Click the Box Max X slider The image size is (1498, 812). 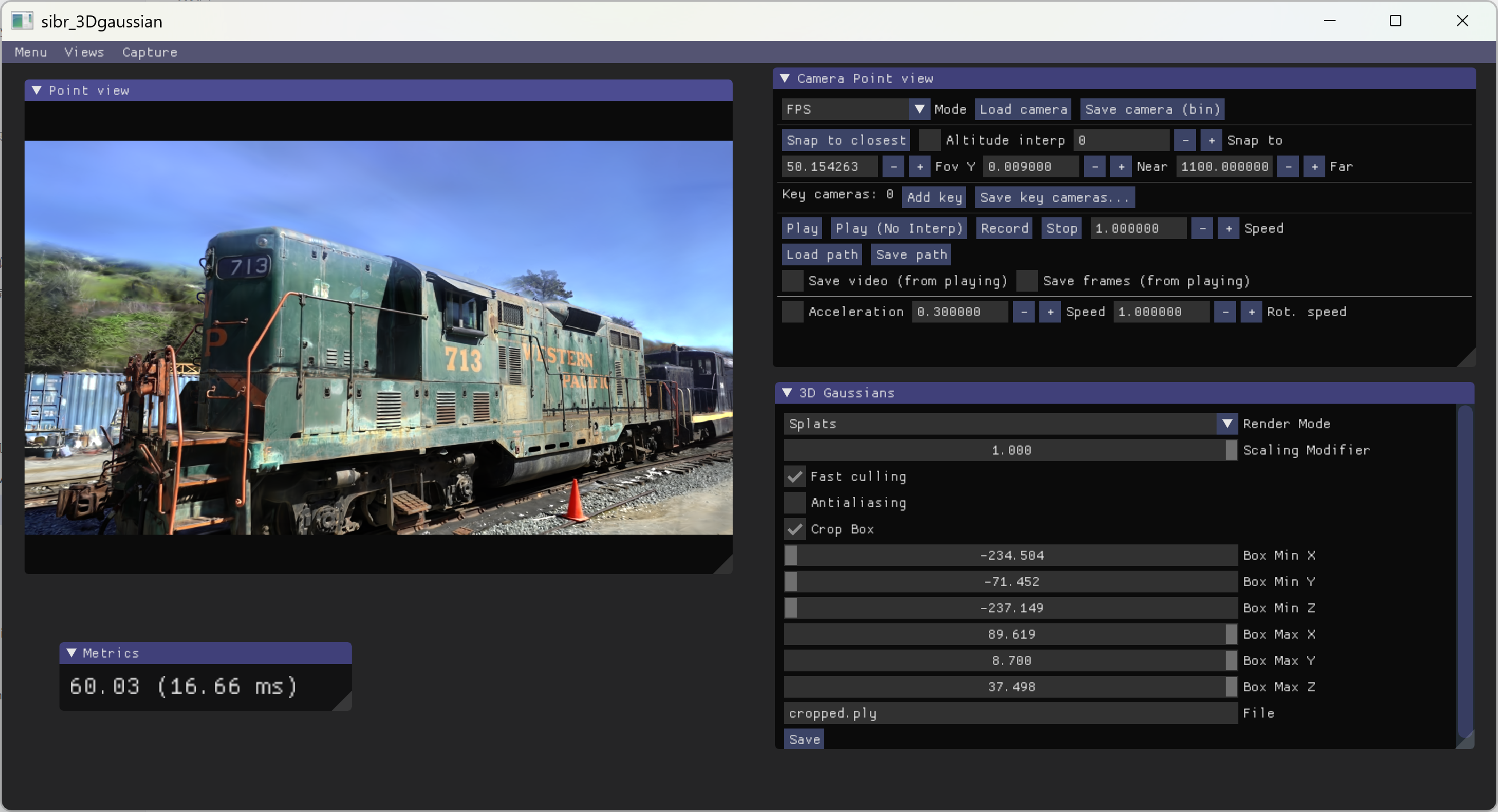[x=1010, y=634]
